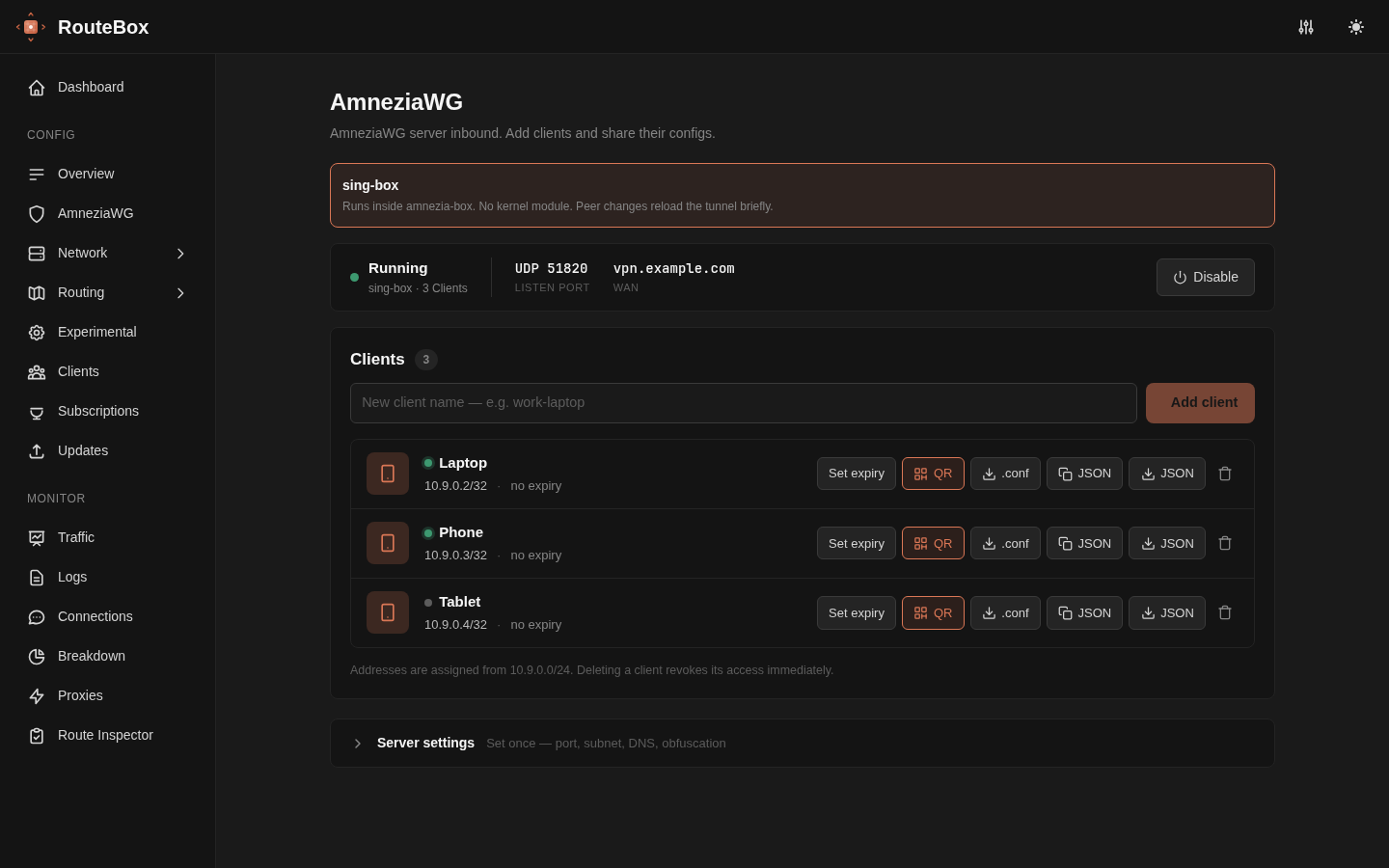Open Experimental sidebar page
The image size is (1389, 868).
(108, 332)
